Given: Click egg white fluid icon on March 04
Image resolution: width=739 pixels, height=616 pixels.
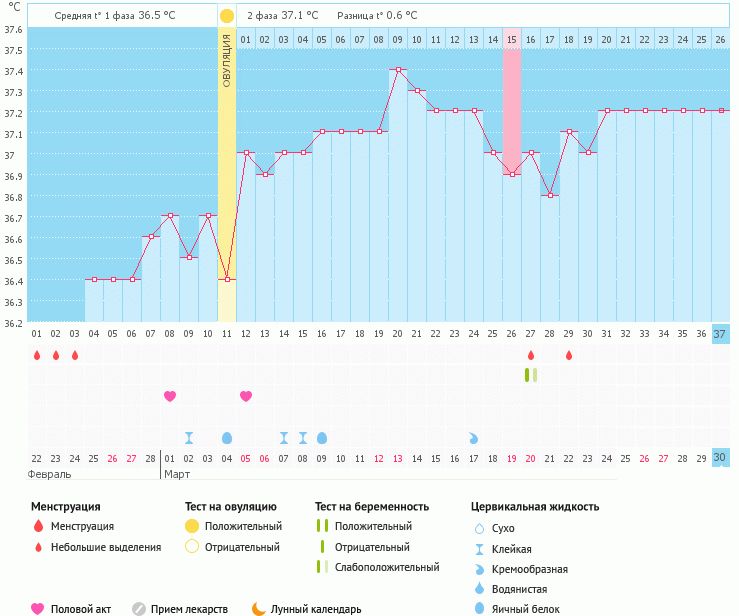Looking at the screenshot, I should 227,438.
